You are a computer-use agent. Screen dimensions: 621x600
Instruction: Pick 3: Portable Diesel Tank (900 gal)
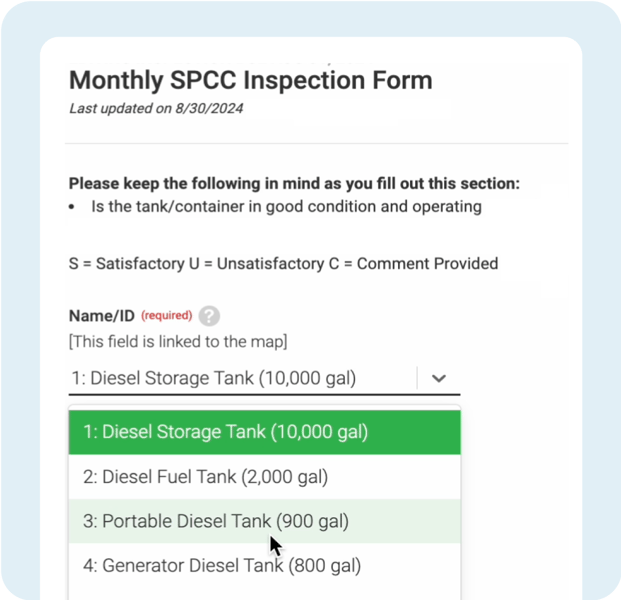click(216, 521)
